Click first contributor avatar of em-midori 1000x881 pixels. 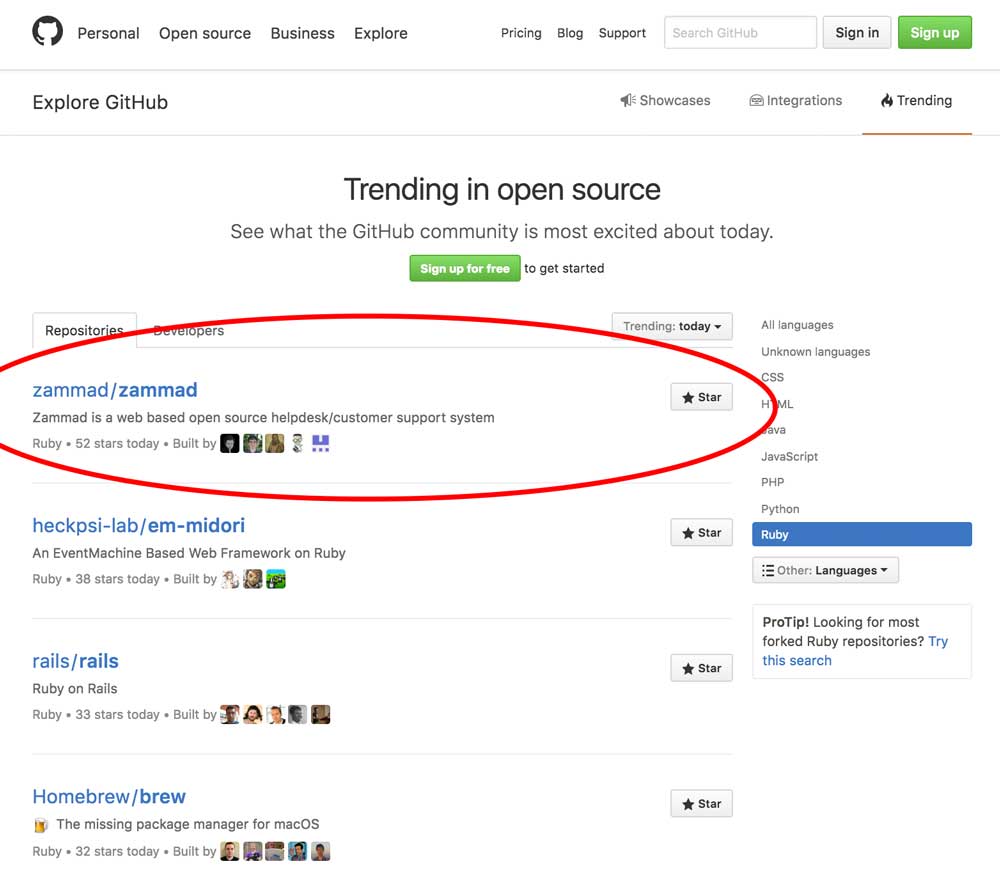tap(230, 579)
